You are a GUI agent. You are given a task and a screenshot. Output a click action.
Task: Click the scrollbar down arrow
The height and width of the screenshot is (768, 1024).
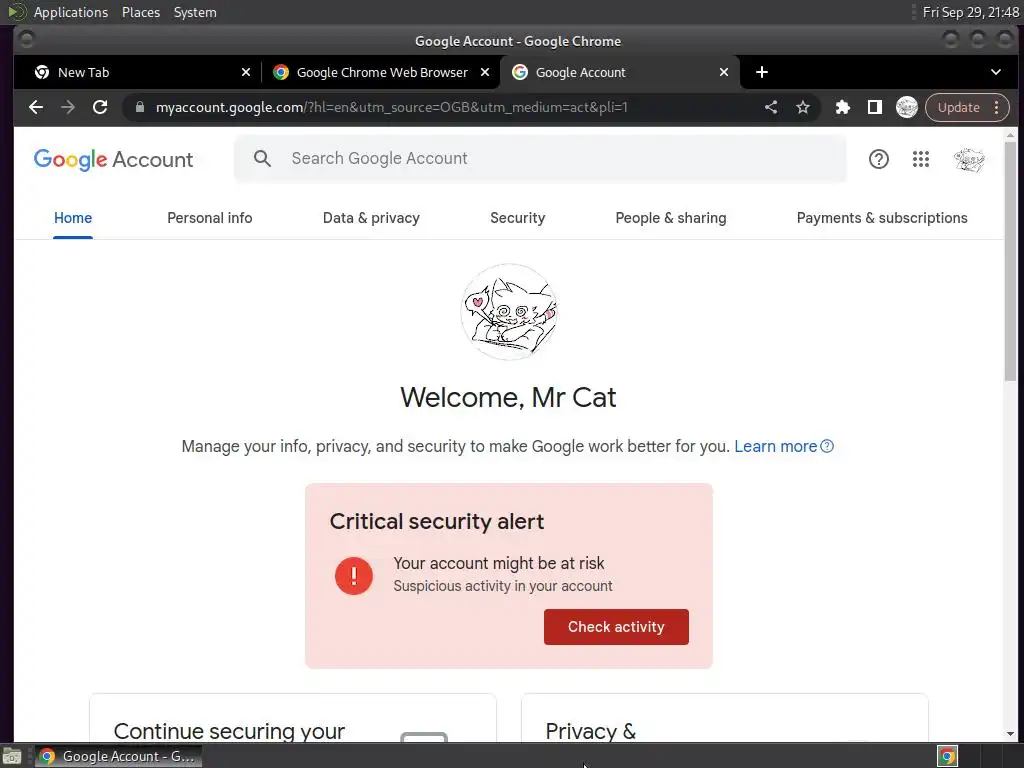(x=1010, y=734)
